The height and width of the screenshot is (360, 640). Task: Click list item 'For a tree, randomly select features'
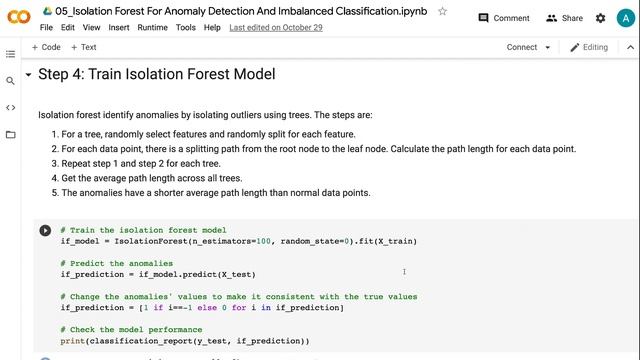[x=209, y=134]
